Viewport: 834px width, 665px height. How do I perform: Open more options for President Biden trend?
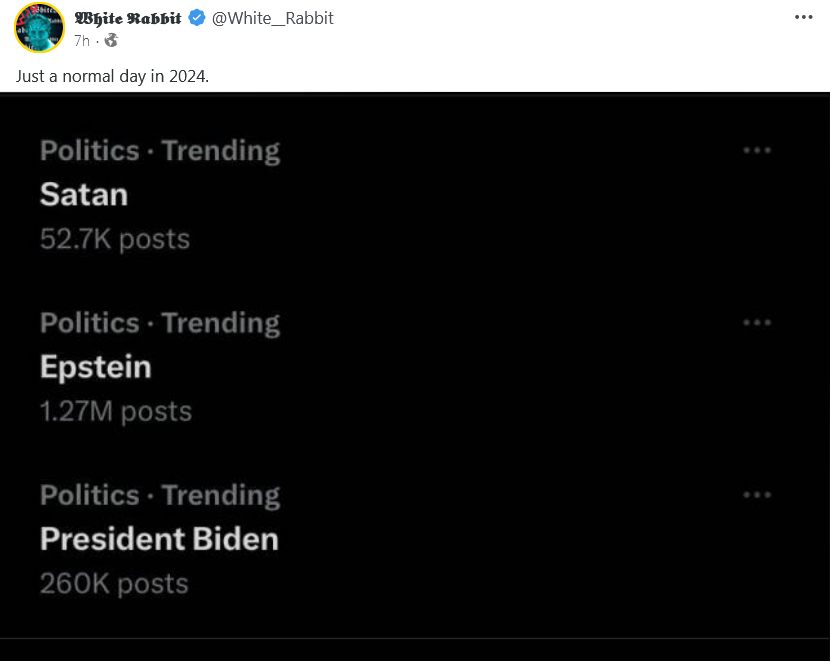tap(757, 494)
